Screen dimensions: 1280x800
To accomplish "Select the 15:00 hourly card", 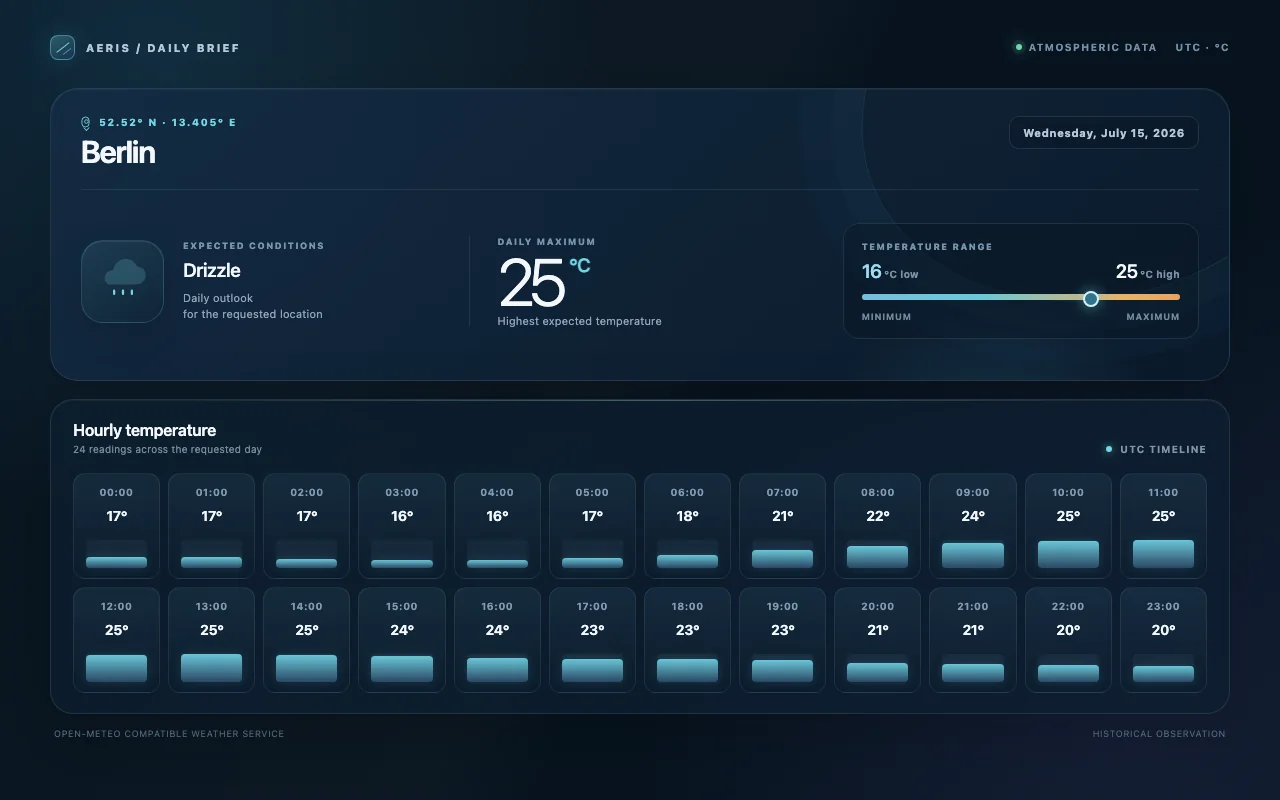I will pos(402,640).
